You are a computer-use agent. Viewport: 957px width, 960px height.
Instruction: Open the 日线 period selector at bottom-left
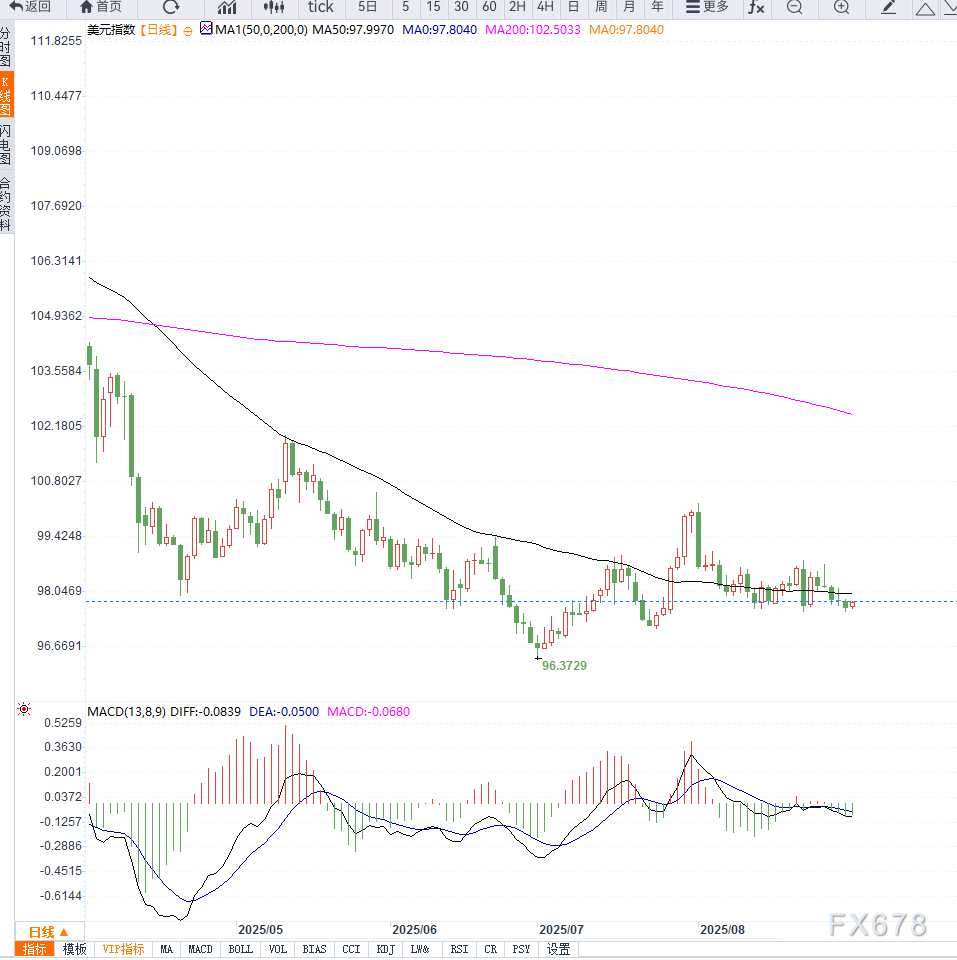(x=48, y=931)
